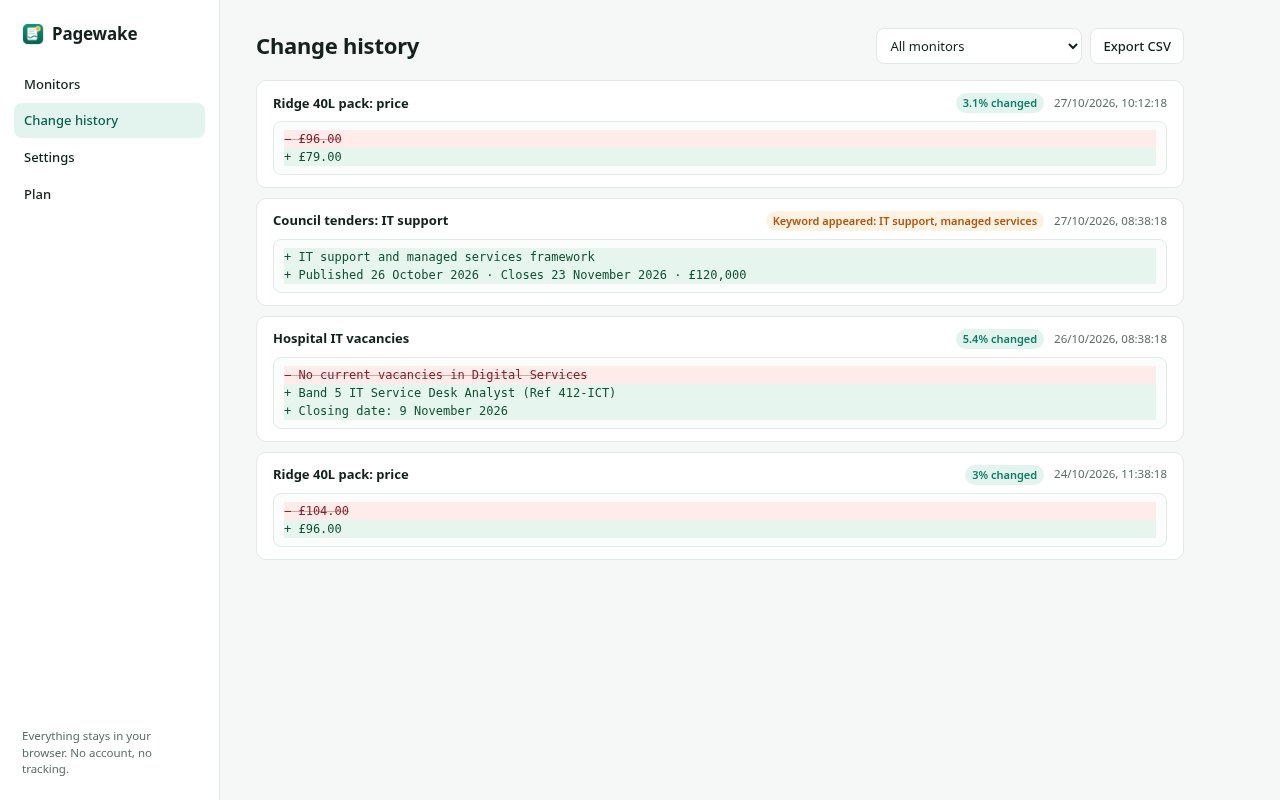Click the Keyword appeared badge

coord(905,221)
